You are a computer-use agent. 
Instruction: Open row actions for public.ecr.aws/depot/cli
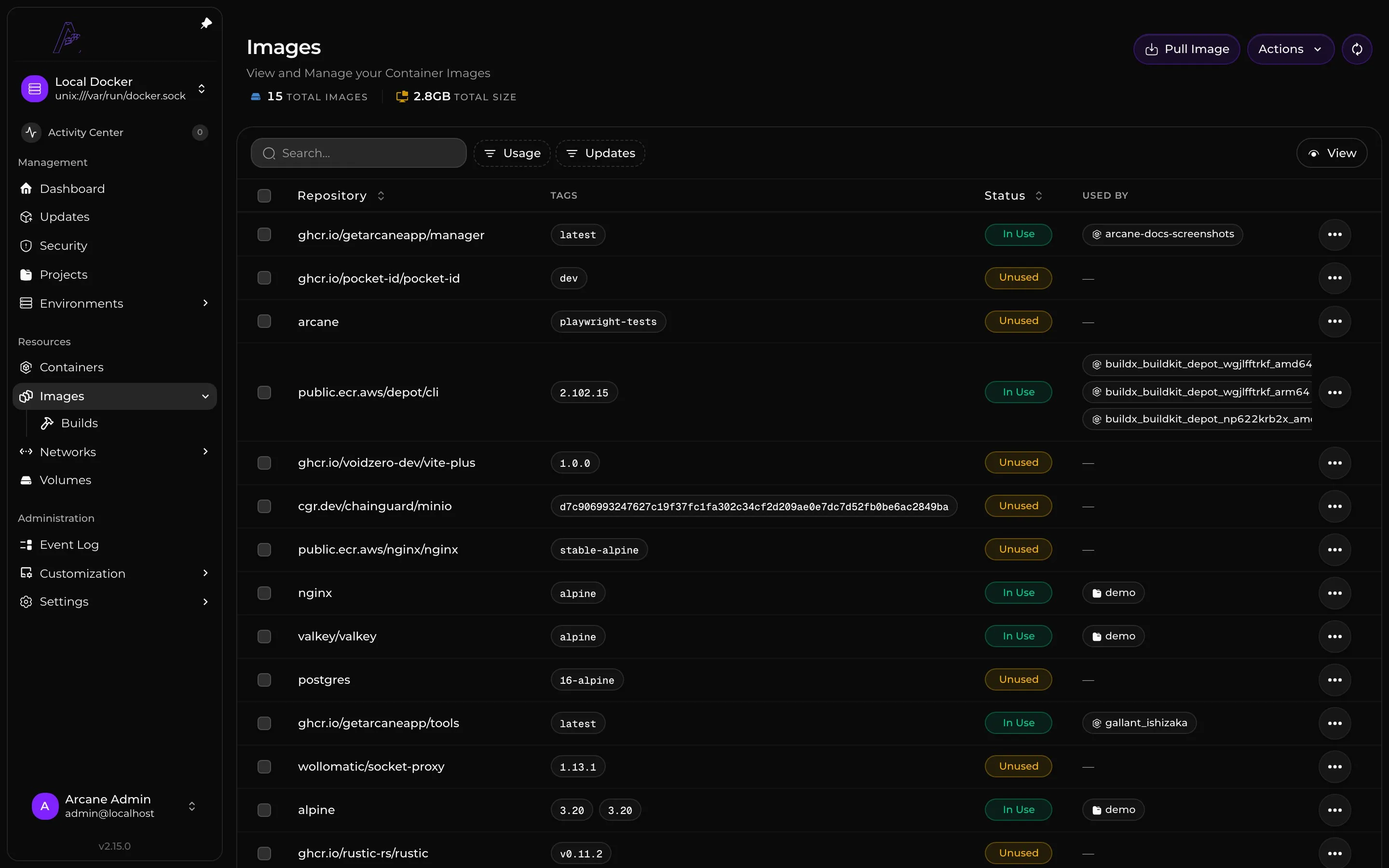(x=1335, y=392)
